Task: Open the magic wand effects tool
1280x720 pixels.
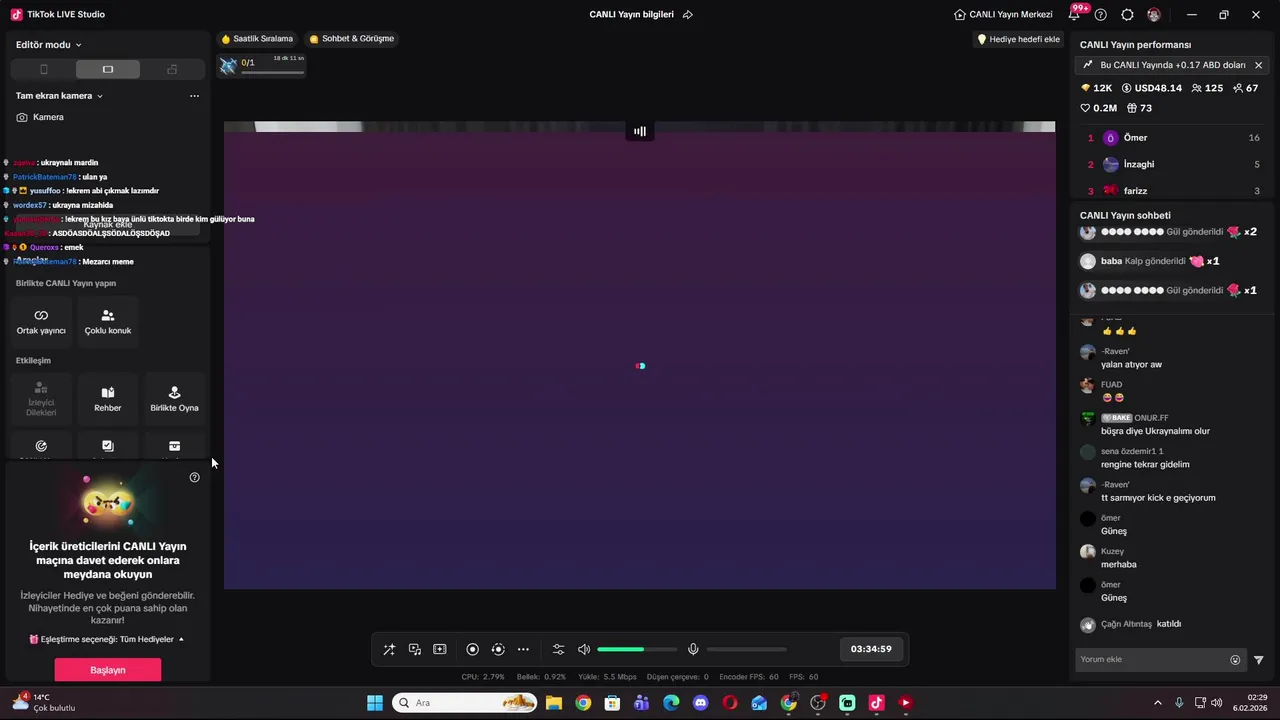Action: pyautogui.click(x=389, y=649)
